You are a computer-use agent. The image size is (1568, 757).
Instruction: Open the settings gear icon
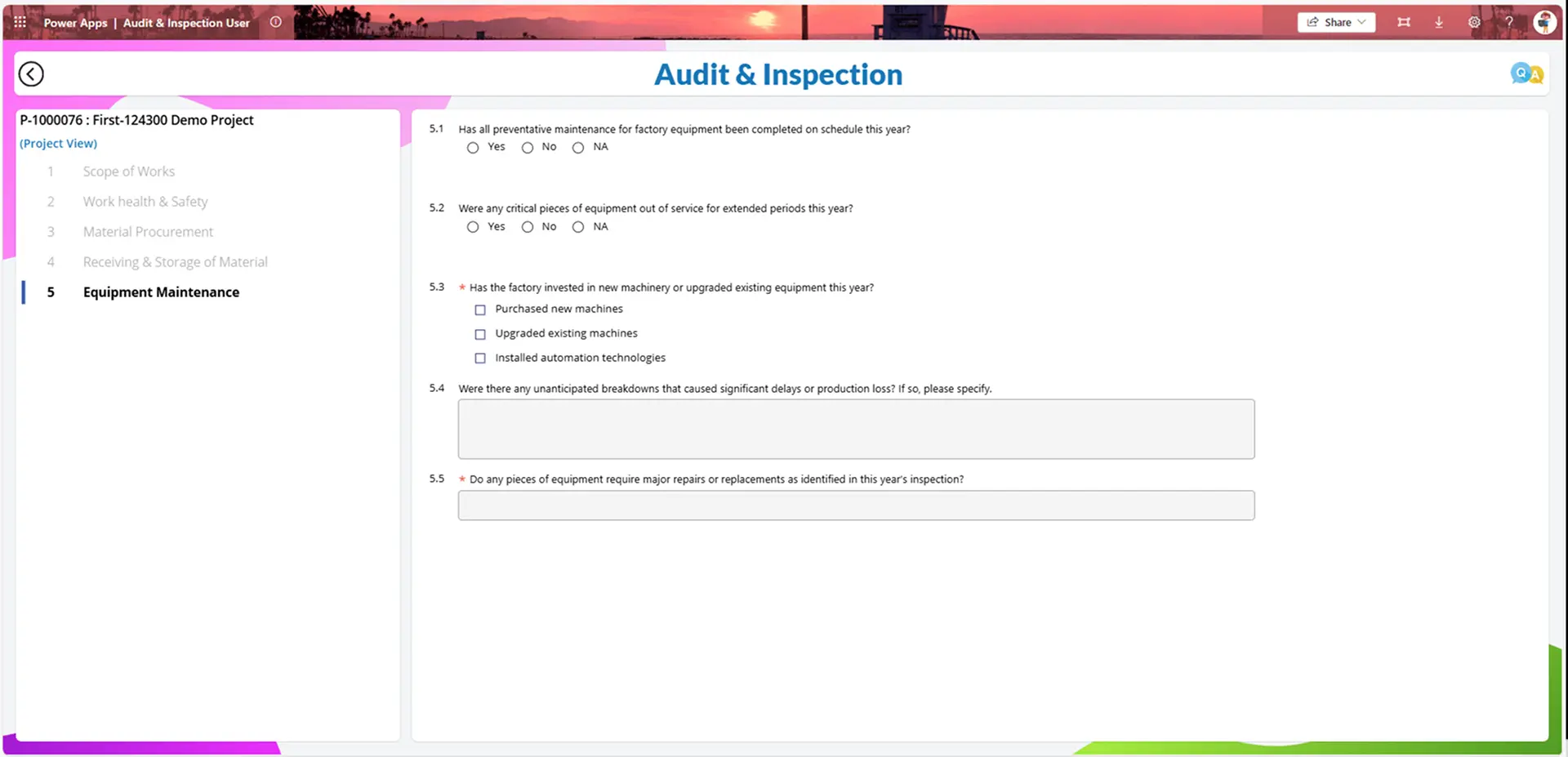1474,22
